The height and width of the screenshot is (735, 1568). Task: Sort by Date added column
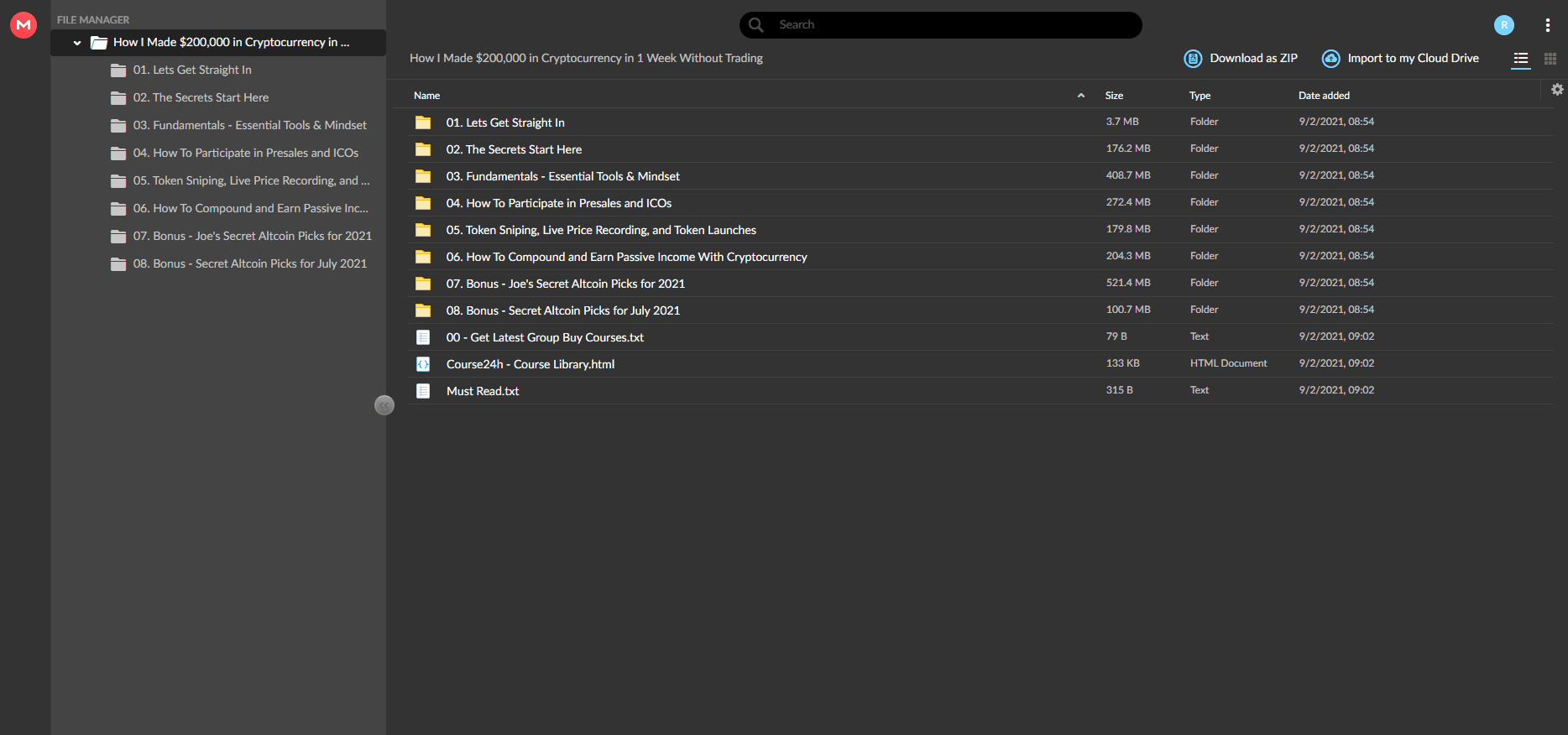(x=1324, y=96)
